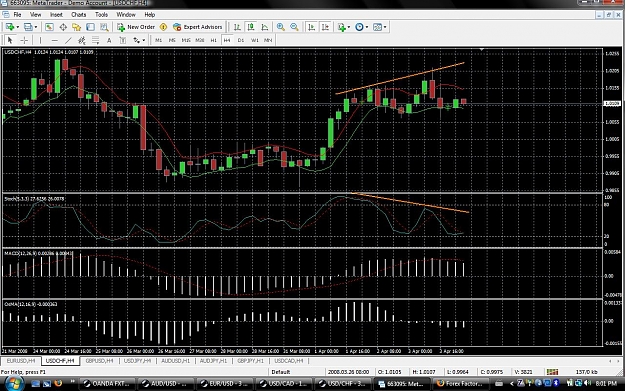Select the Fibonacci retracement tool

click(95, 40)
